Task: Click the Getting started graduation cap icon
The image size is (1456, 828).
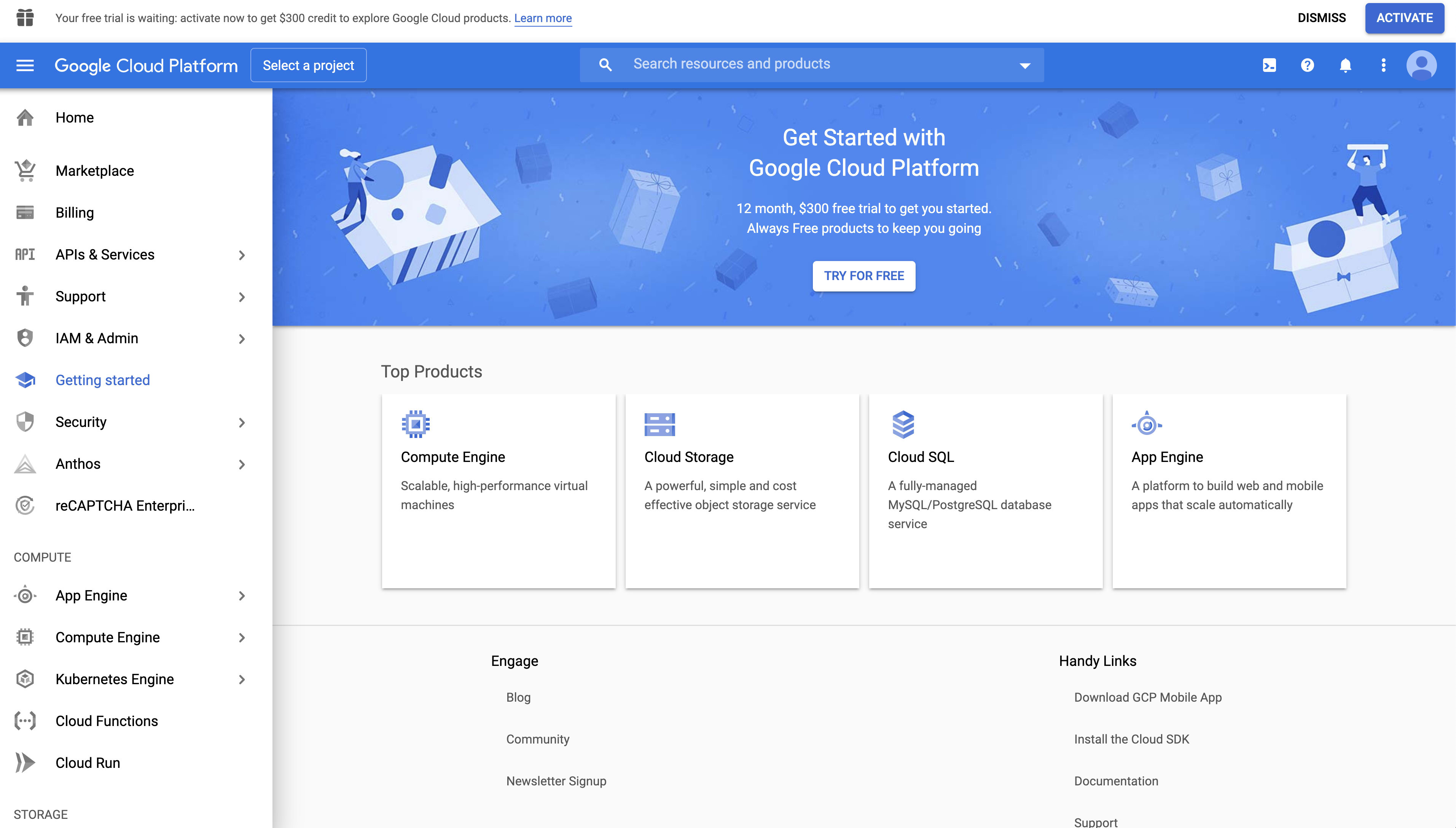Action: (25, 380)
